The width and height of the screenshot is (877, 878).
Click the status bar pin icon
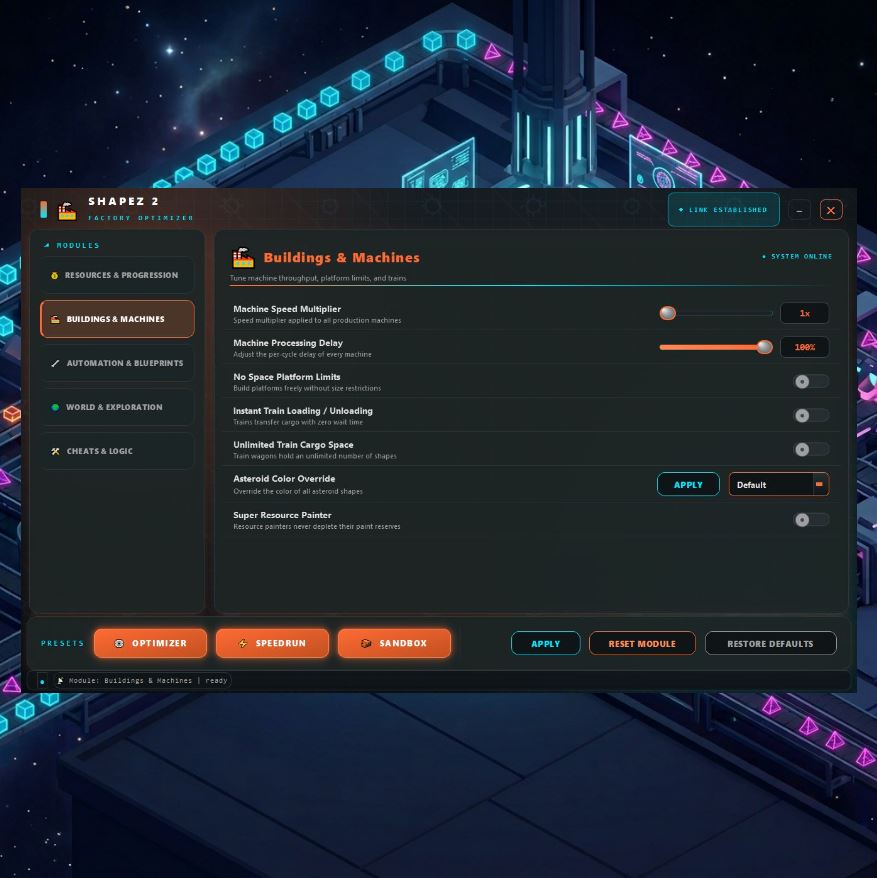tap(60, 680)
